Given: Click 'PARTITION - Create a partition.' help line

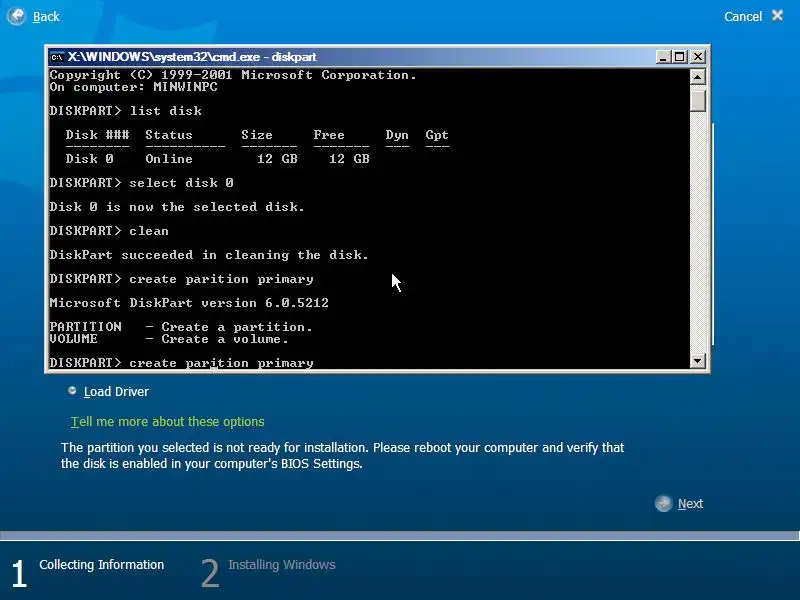Looking at the screenshot, I should [x=181, y=327].
